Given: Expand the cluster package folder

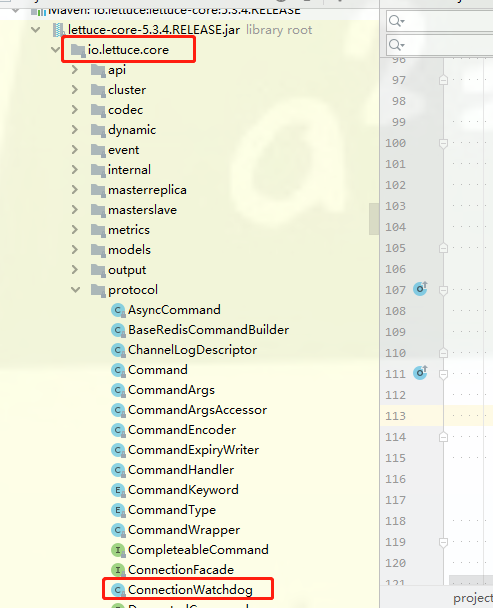Looking at the screenshot, I should [x=75, y=90].
